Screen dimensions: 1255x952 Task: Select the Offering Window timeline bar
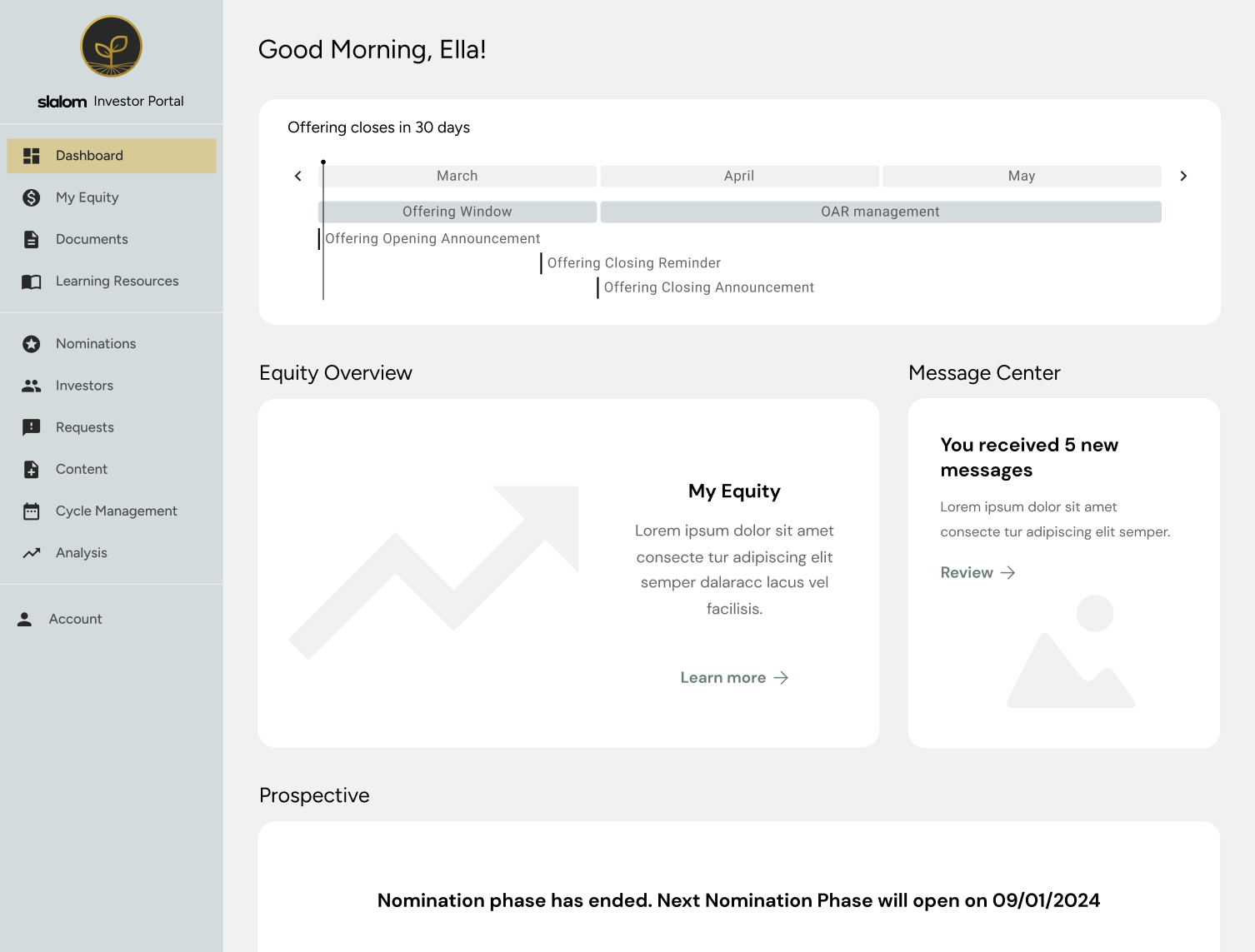coord(457,212)
